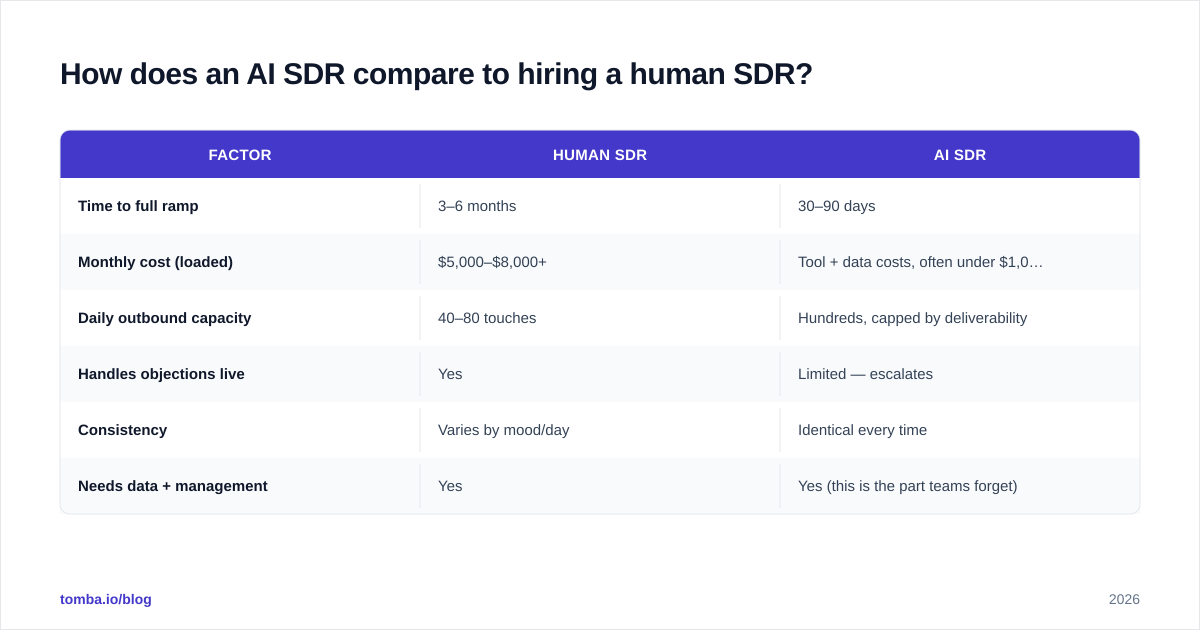Select the truncated 'Tool + data costs' cell
1200x630 pixels.
pyautogui.click(x=960, y=262)
